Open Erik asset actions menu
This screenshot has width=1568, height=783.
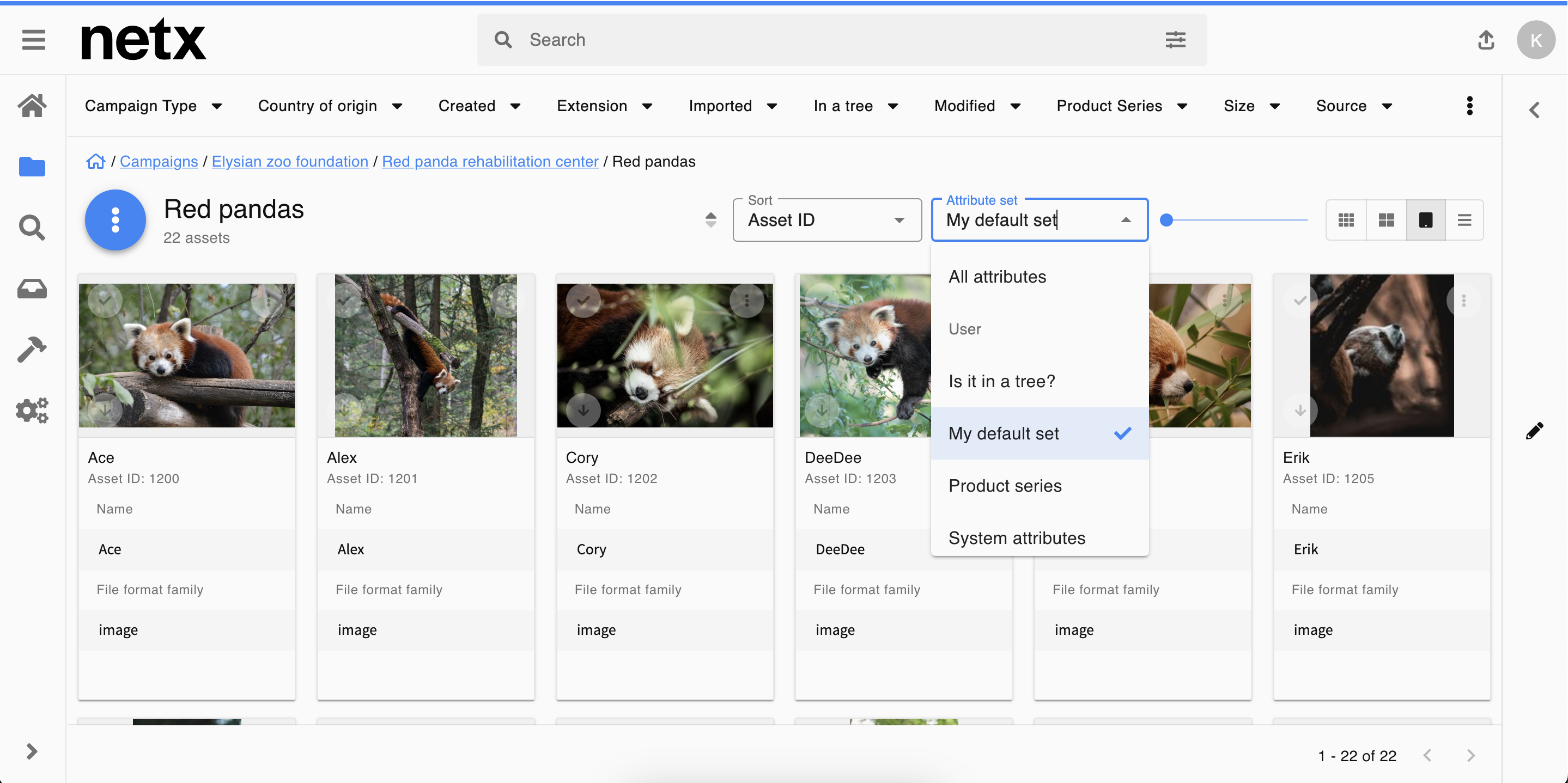[x=1464, y=300]
